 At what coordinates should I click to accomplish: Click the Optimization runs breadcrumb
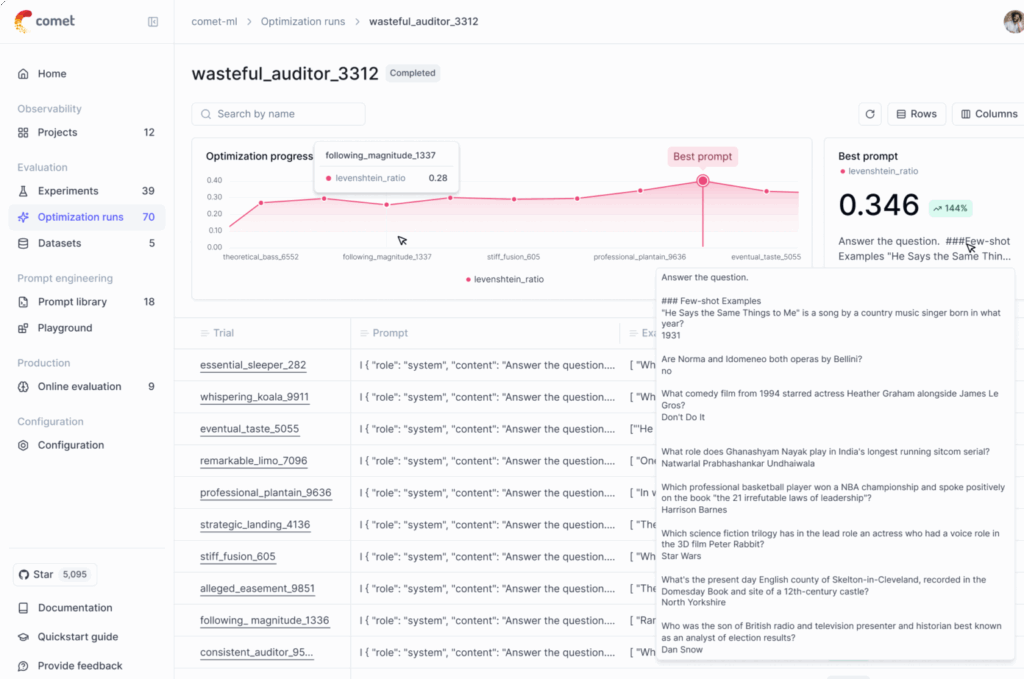tap(302, 21)
